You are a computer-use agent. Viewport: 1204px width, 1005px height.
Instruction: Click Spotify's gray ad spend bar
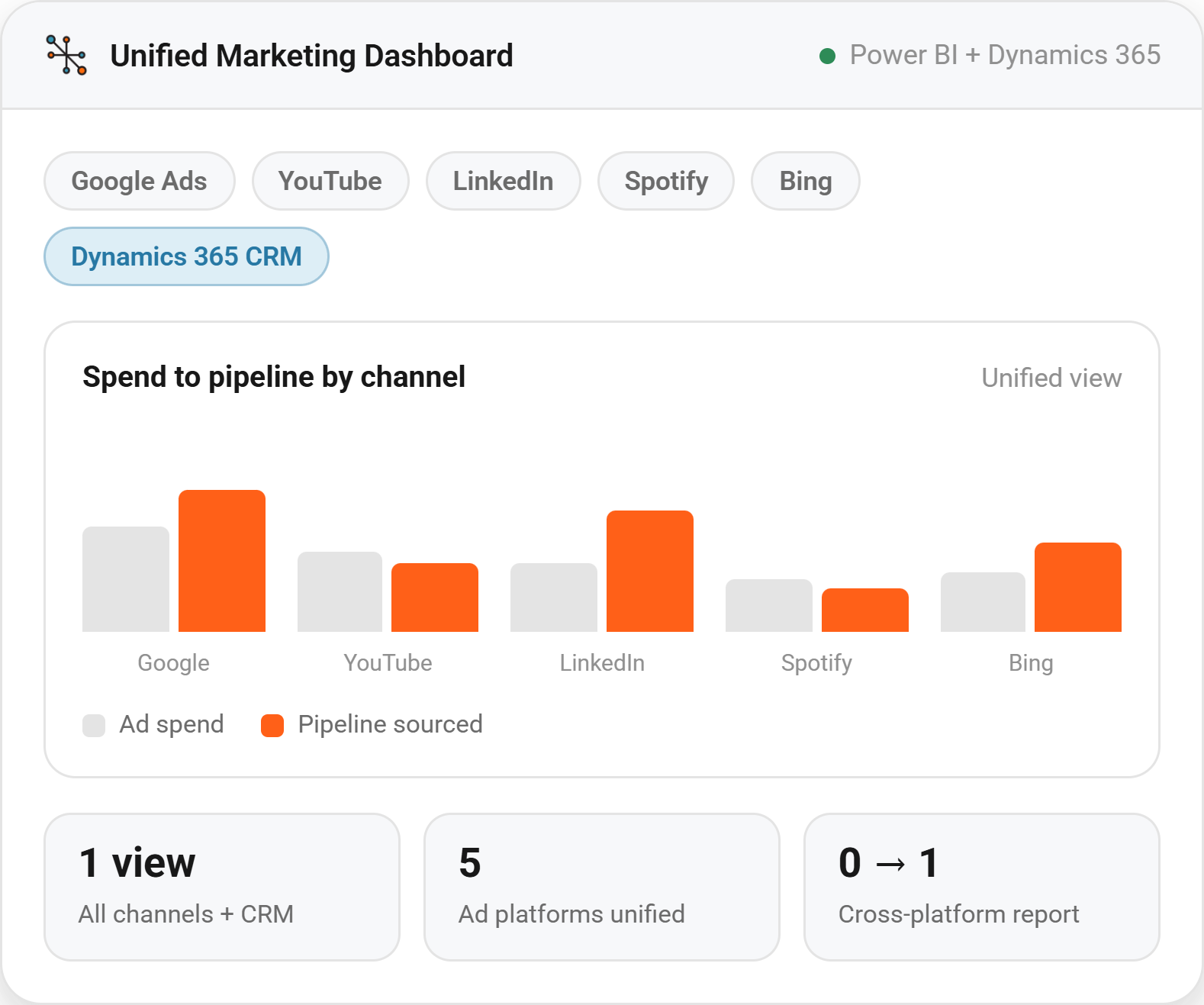769,605
